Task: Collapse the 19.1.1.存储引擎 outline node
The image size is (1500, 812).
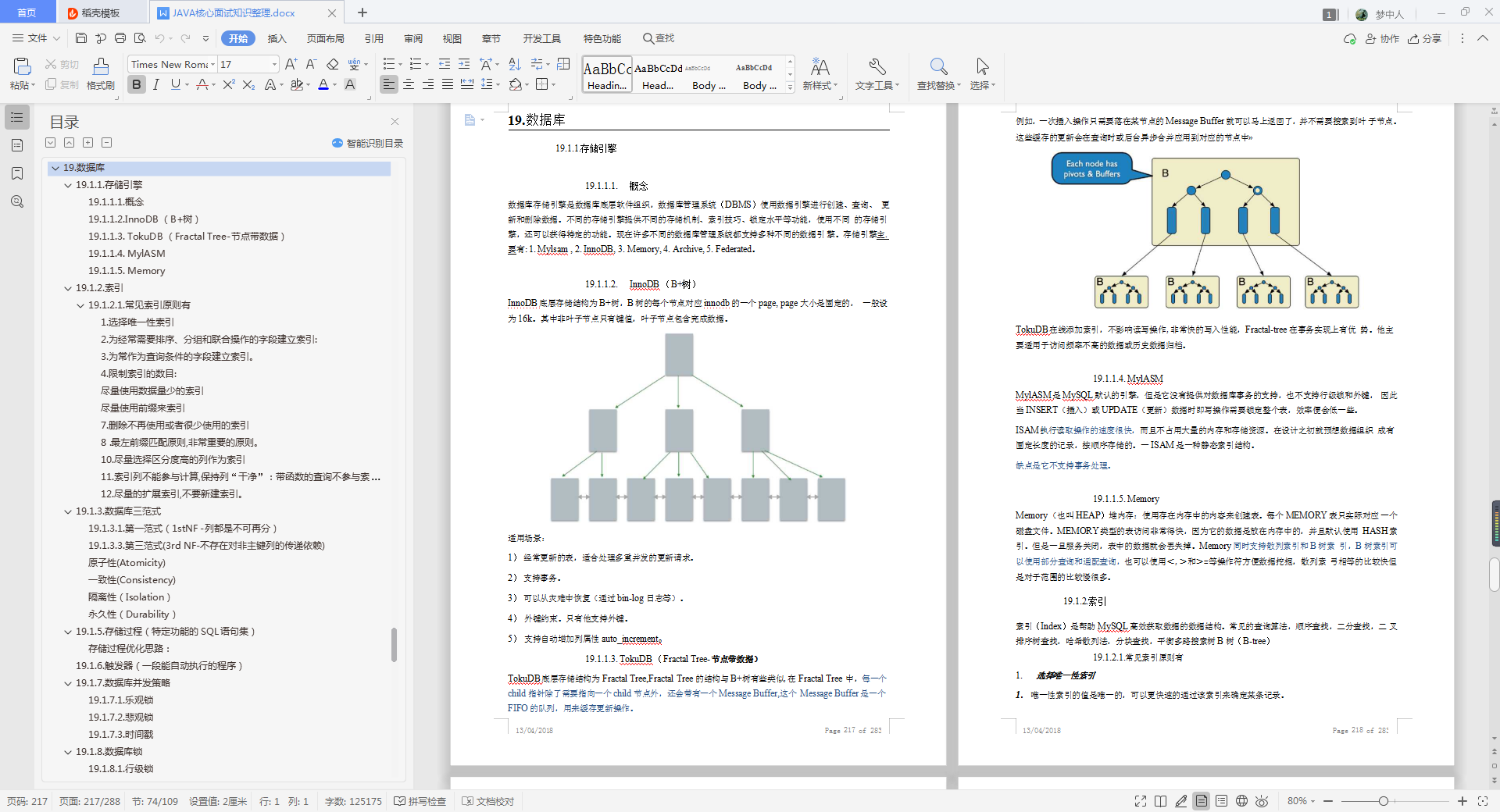Action: [68, 185]
